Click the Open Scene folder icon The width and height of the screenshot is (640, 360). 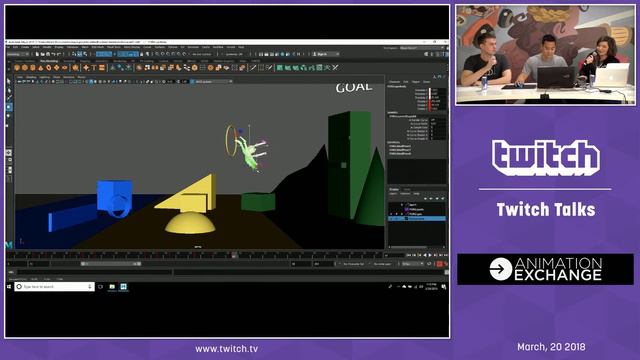point(42,54)
